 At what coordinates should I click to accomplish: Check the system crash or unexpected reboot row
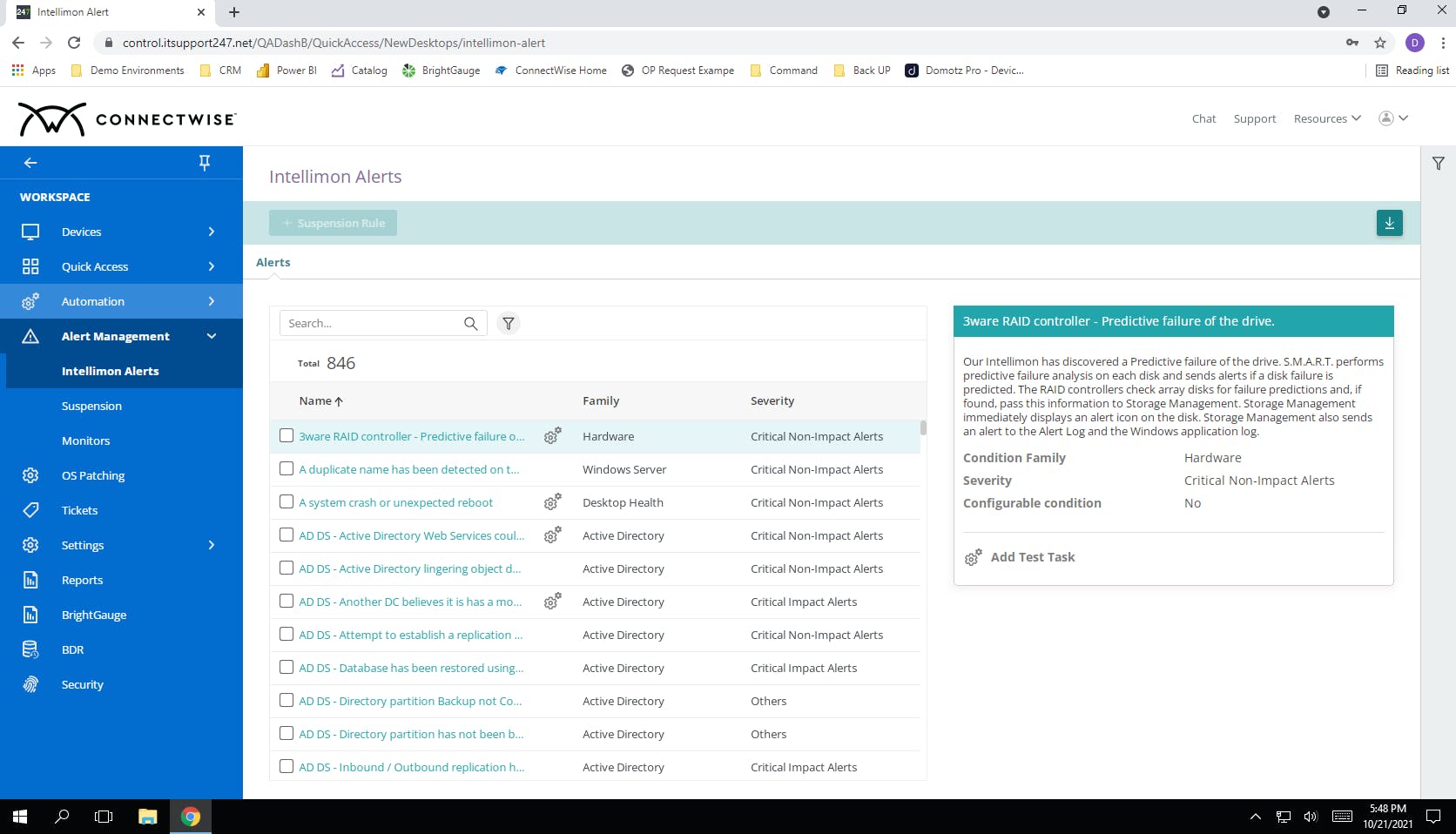click(286, 501)
